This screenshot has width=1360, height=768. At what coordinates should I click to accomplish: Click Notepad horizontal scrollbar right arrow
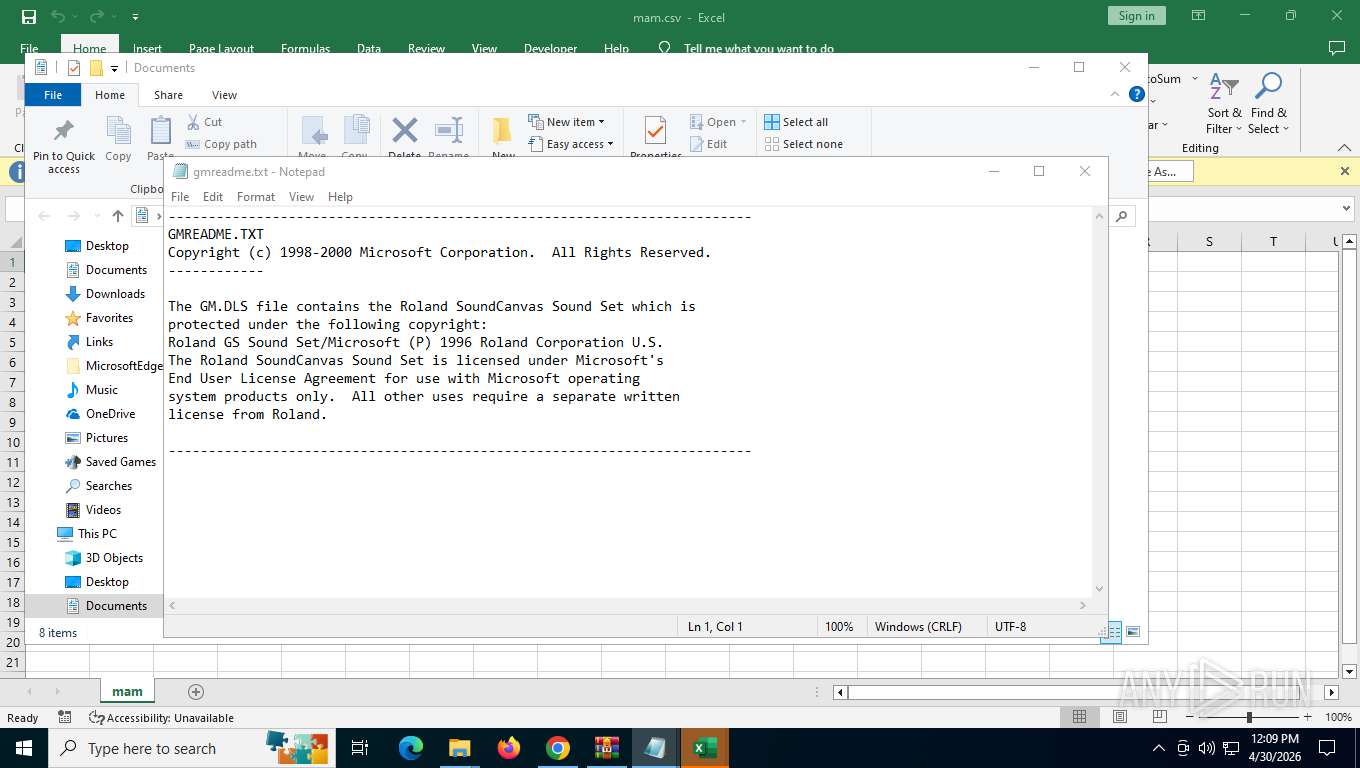pyautogui.click(x=1083, y=605)
